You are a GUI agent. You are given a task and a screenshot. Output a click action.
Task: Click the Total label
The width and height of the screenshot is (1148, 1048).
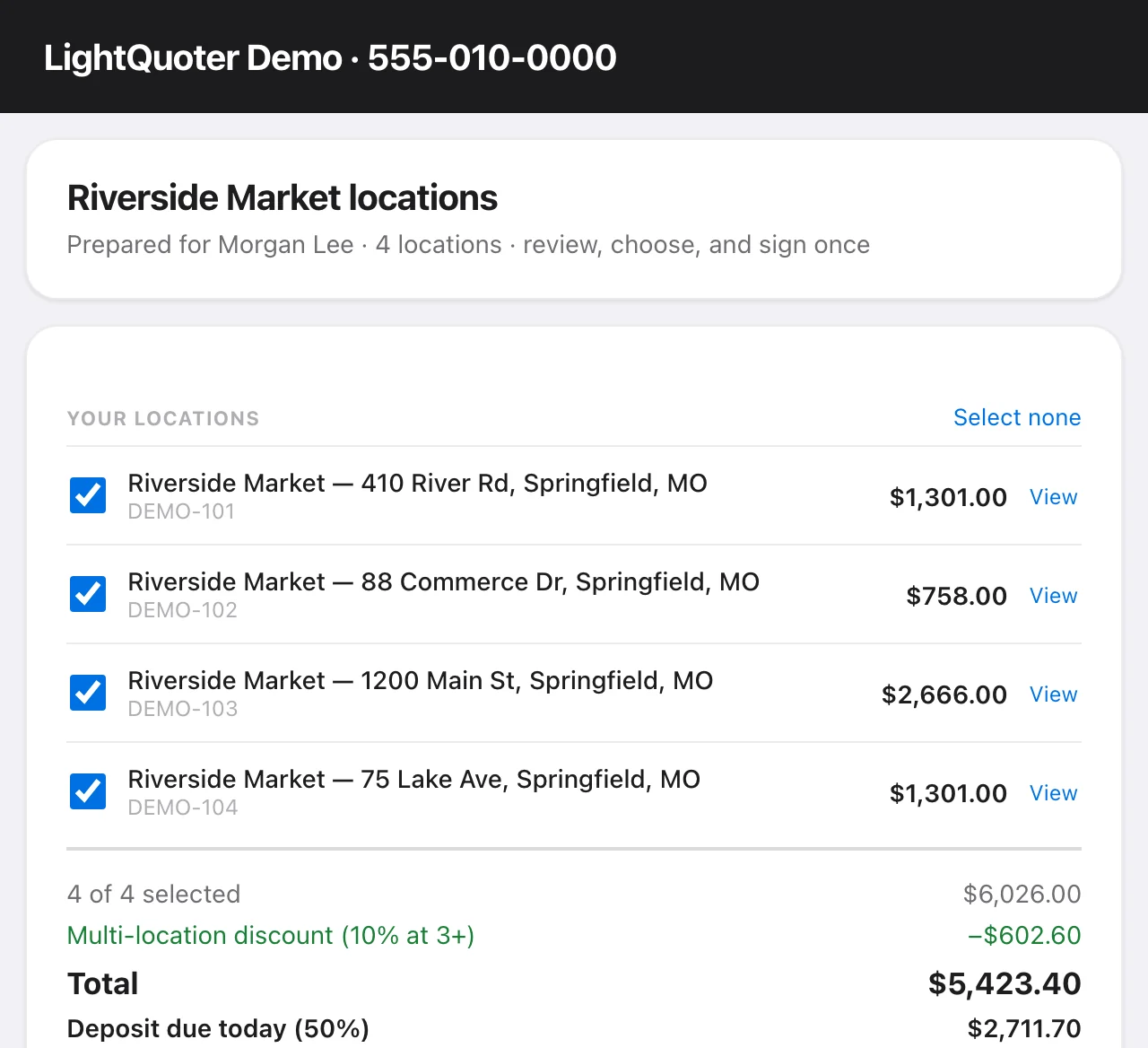tap(103, 983)
